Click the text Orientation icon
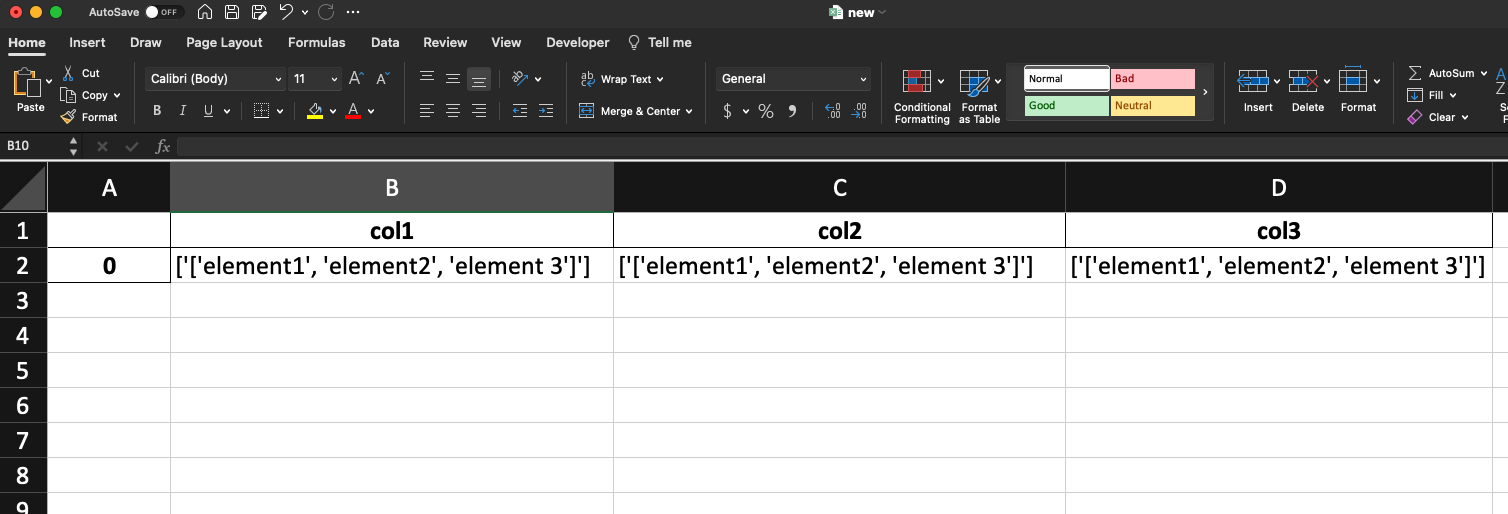 520,78
